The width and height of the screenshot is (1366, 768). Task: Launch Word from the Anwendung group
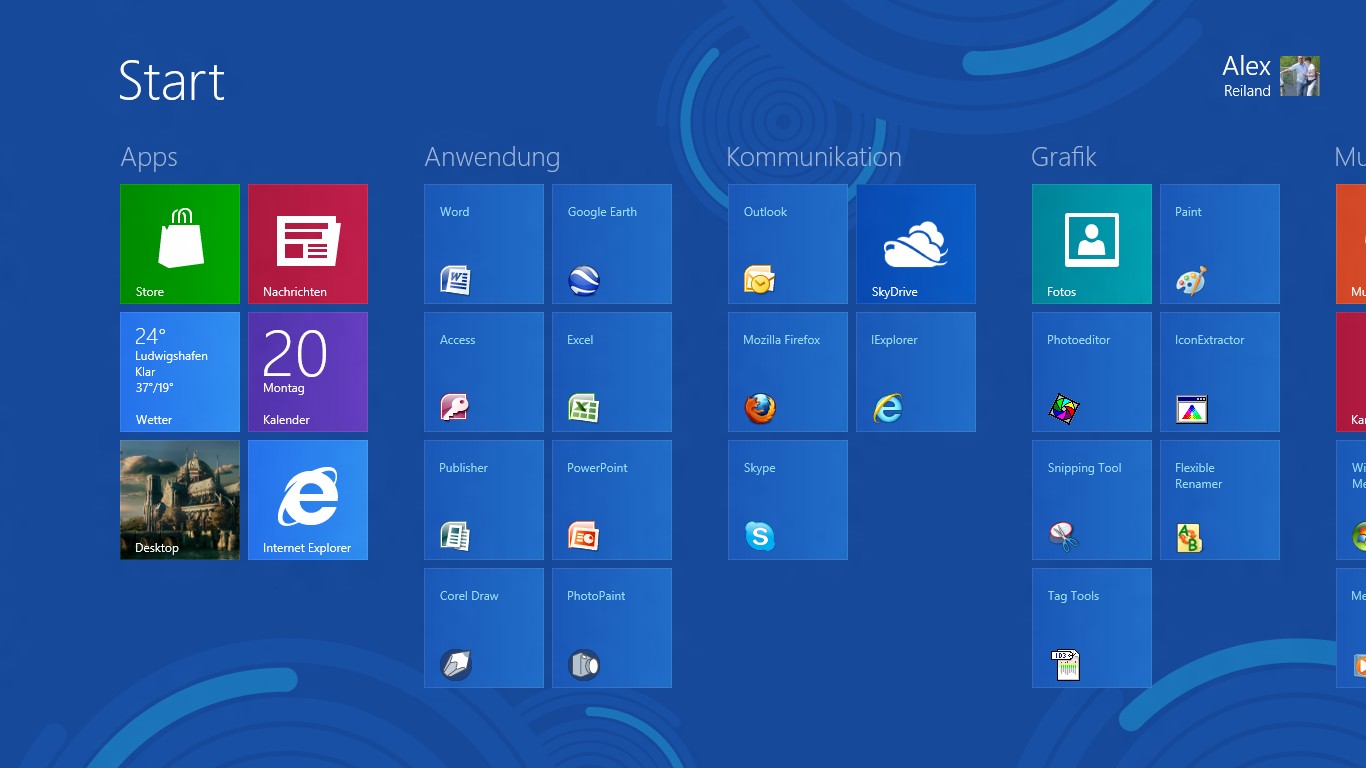pyautogui.click(x=484, y=244)
